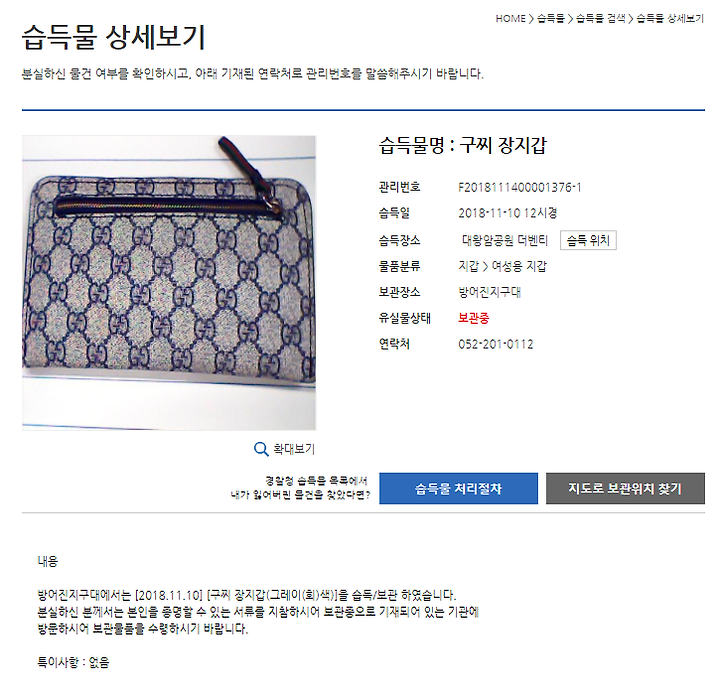Select the 관리번호 value F2018111400001376-1
Image resolution: width=720 pixels, height=698 pixels.
(520, 187)
